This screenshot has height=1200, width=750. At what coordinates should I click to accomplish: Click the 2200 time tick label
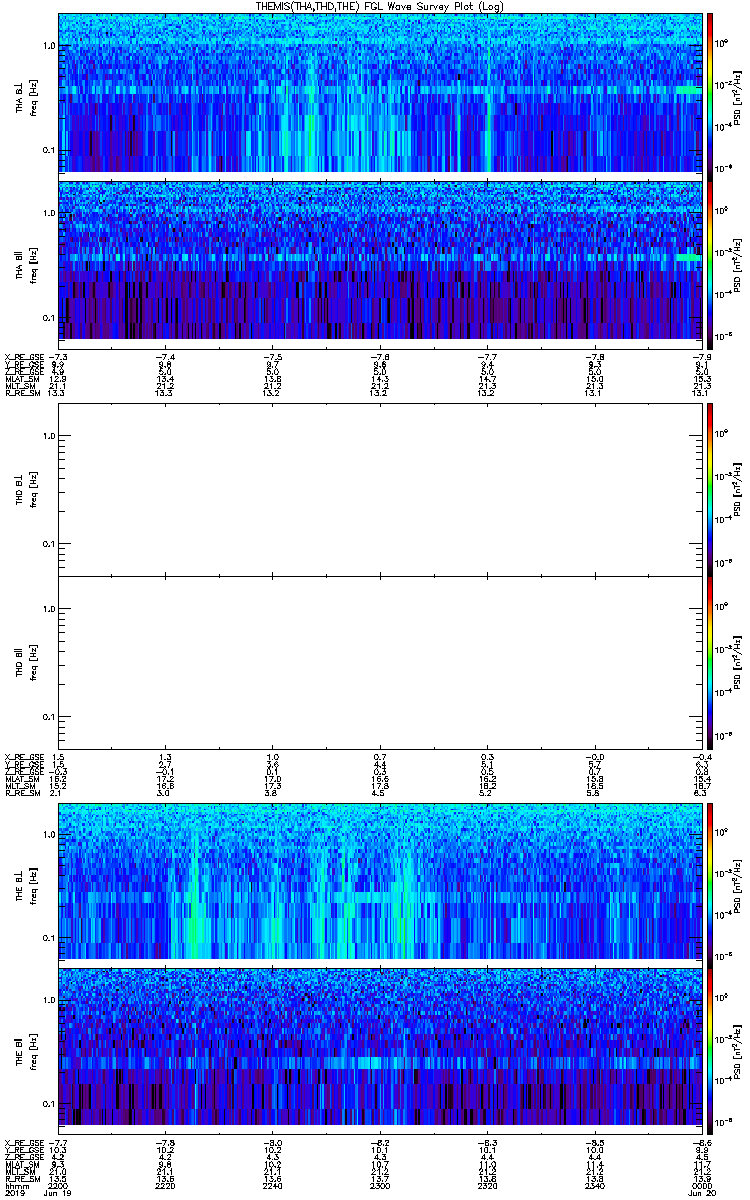pyautogui.click(x=59, y=1184)
